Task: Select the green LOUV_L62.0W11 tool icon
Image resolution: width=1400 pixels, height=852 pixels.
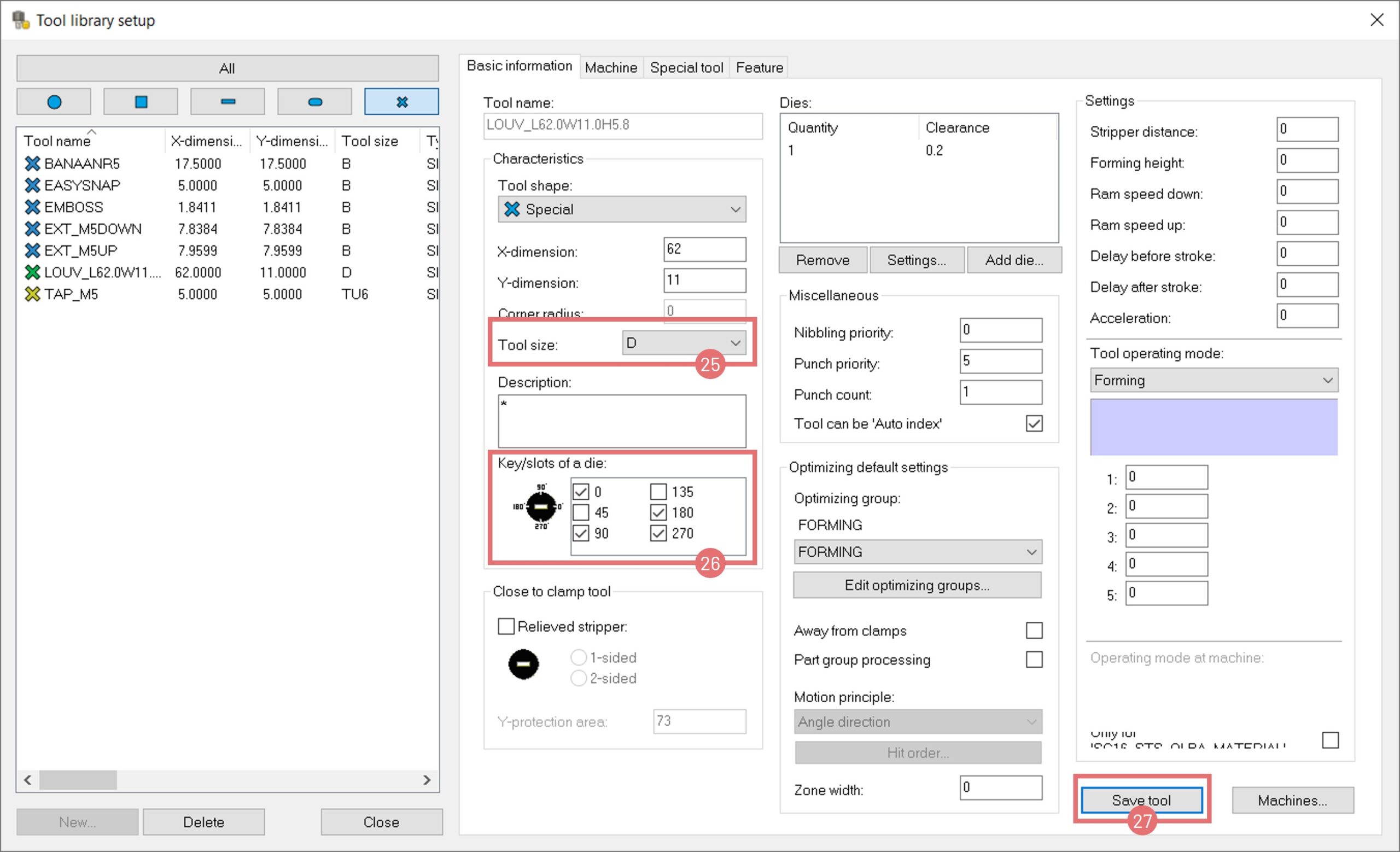Action: coord(32,273)
